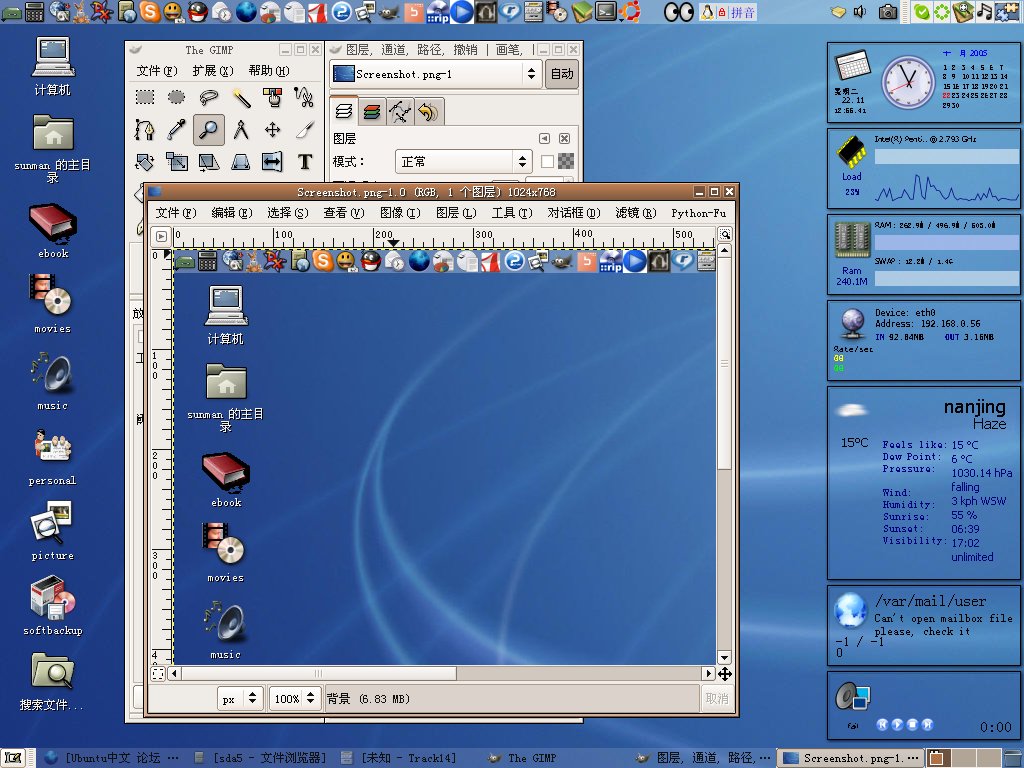Select the Select By Color tool
1024x768 pixels.
(273, 97)
